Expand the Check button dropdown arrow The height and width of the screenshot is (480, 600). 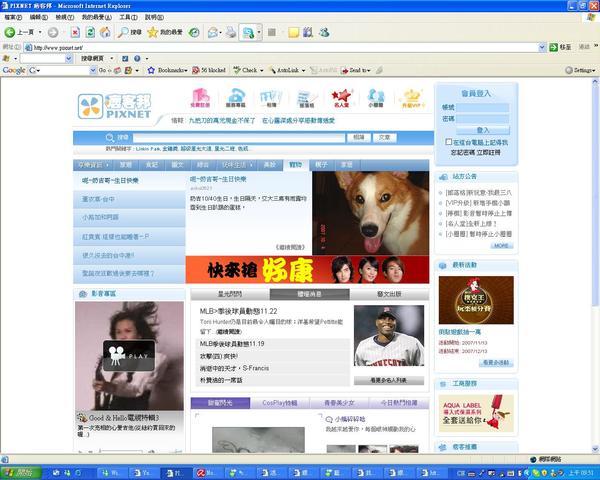click(x=262, y=70)
